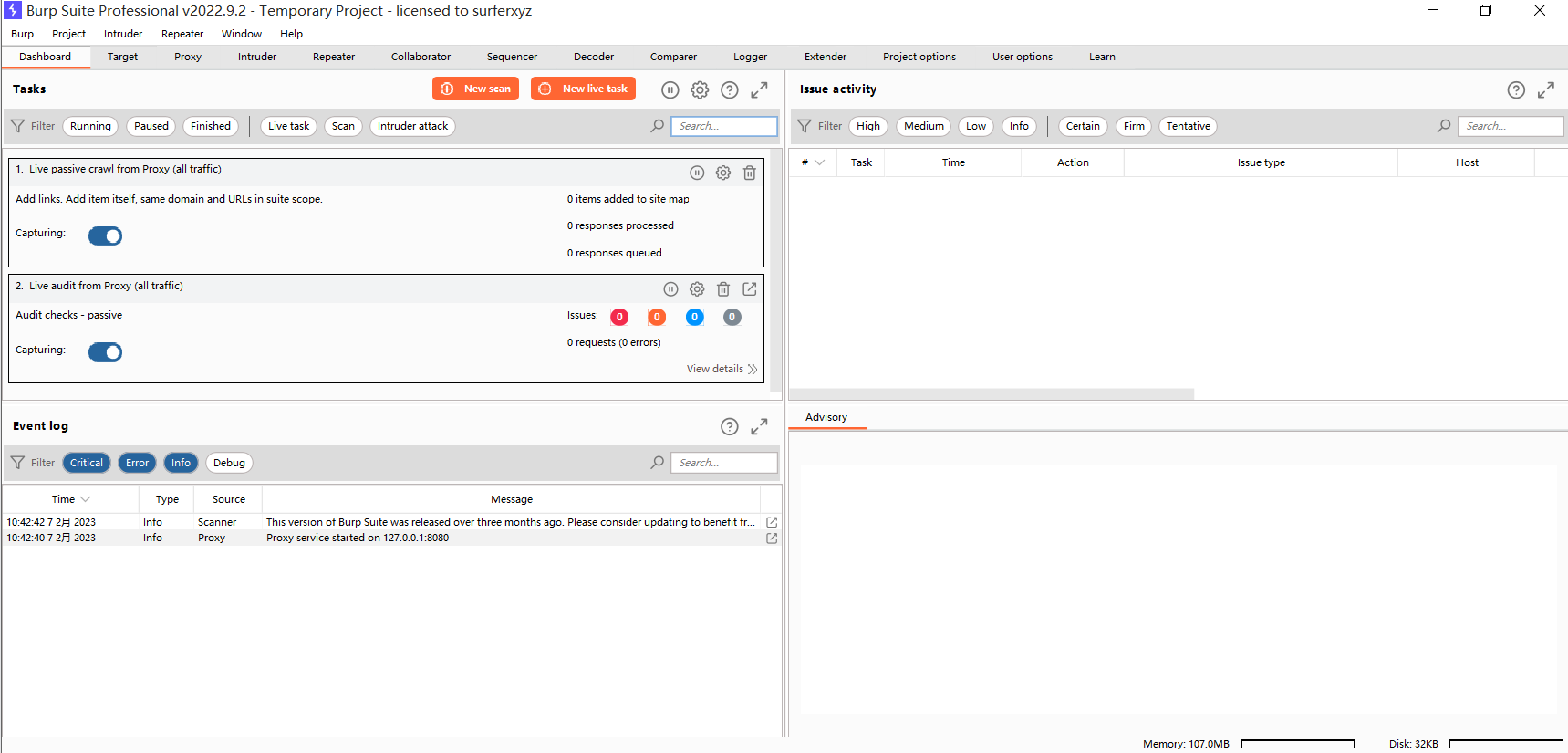
Task: Filter issues by Certain confidence
Action: [x=1083, y=126]
